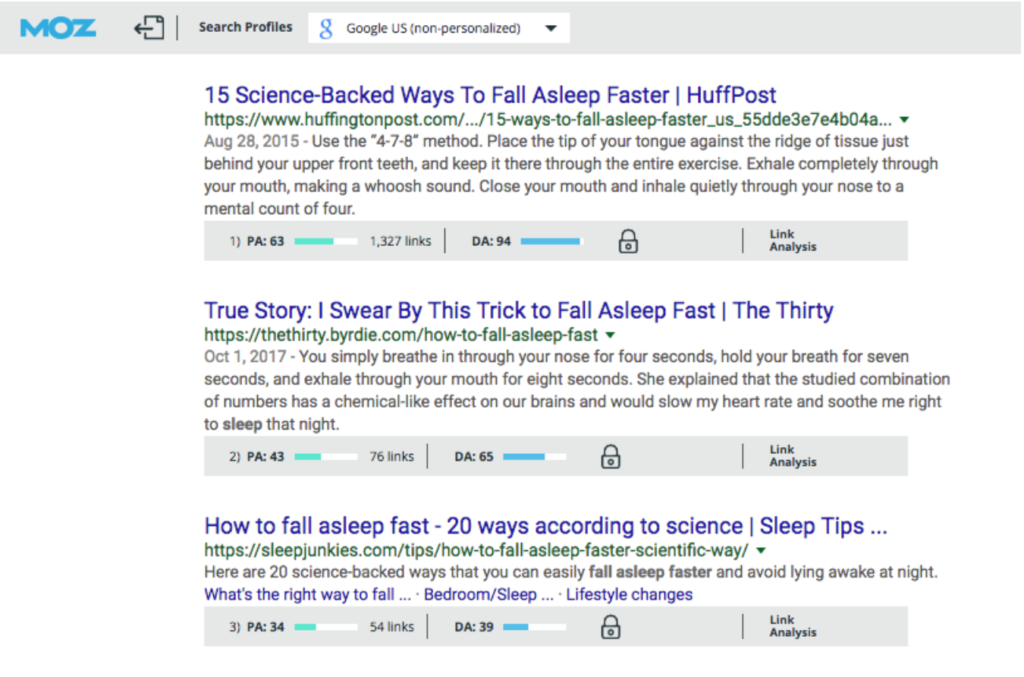The width and height of the screenshot is (1024, 677).
Task: Click the DA: 94 label
Action: (x=491, y=241)
